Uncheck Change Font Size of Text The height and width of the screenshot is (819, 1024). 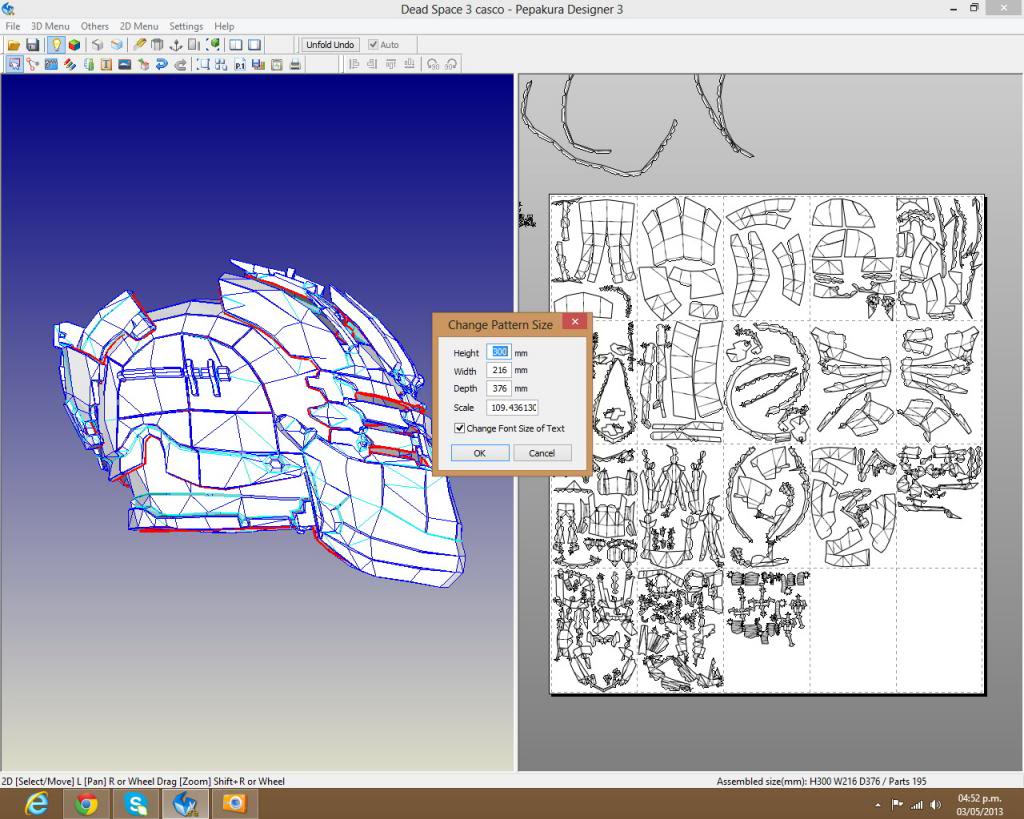pyautogui.click(x=460, y=428)
